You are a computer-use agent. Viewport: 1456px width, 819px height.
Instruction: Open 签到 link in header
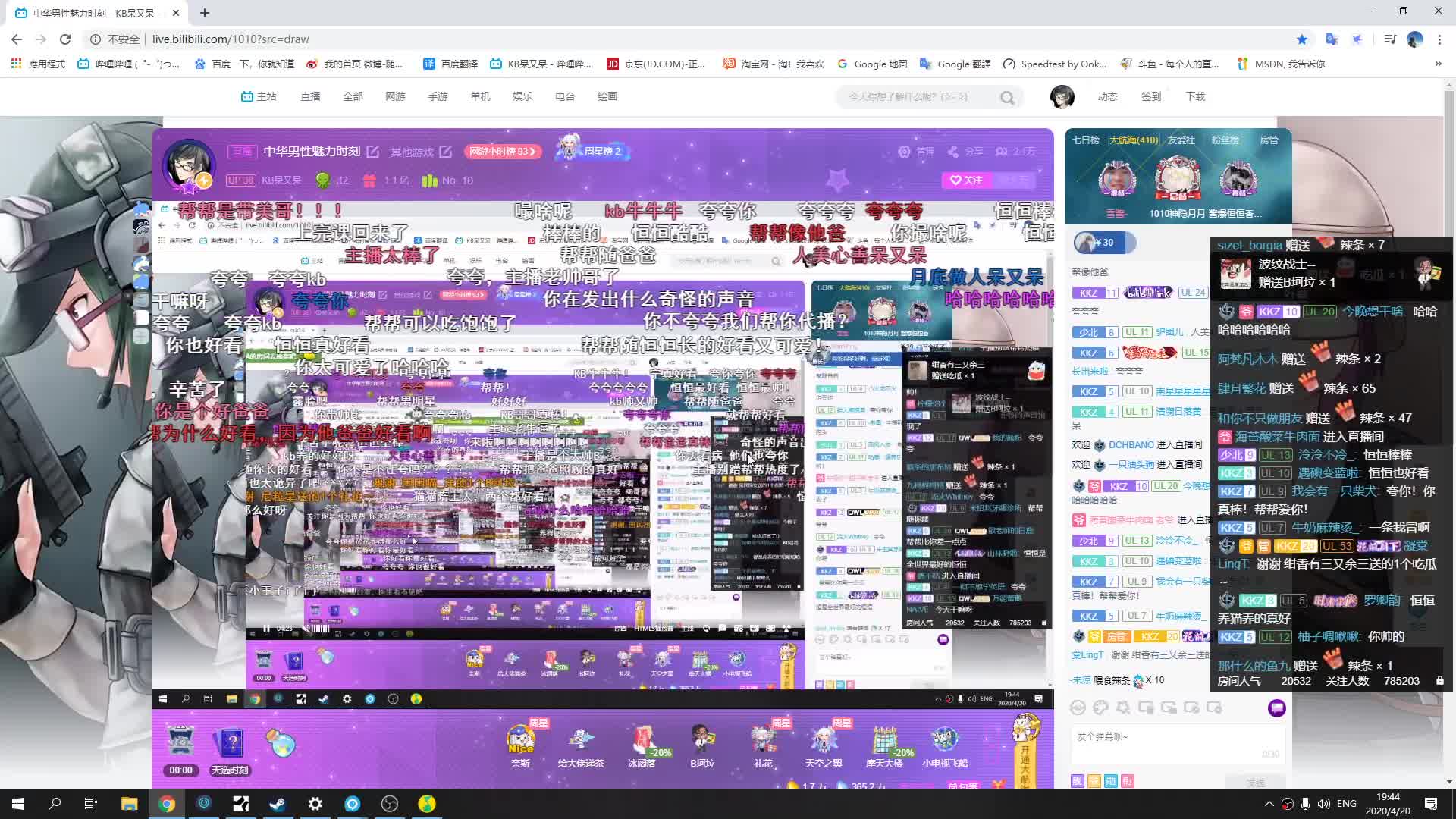point(1151,96)
